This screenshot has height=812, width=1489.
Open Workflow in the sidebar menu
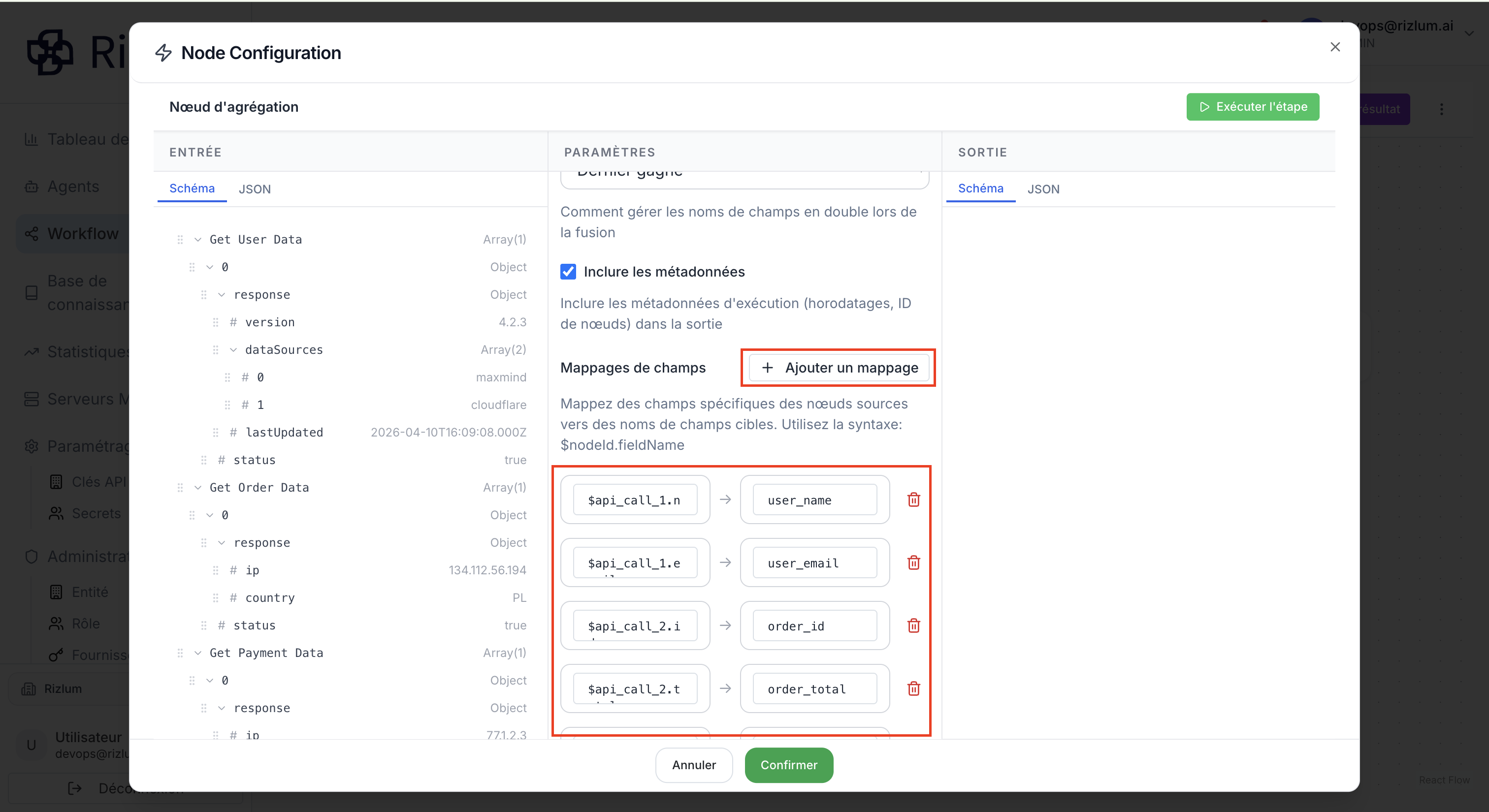click(83, 233)
